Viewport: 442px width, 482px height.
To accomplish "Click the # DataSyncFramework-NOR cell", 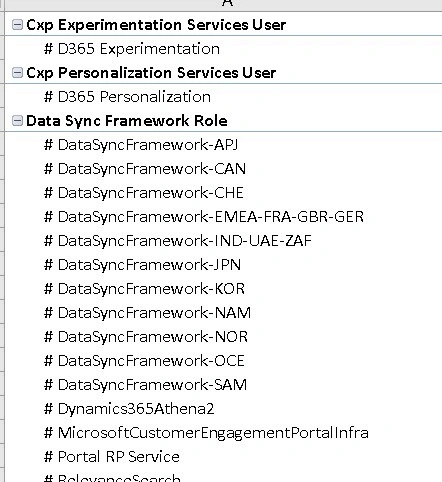I will coord(223,336).
